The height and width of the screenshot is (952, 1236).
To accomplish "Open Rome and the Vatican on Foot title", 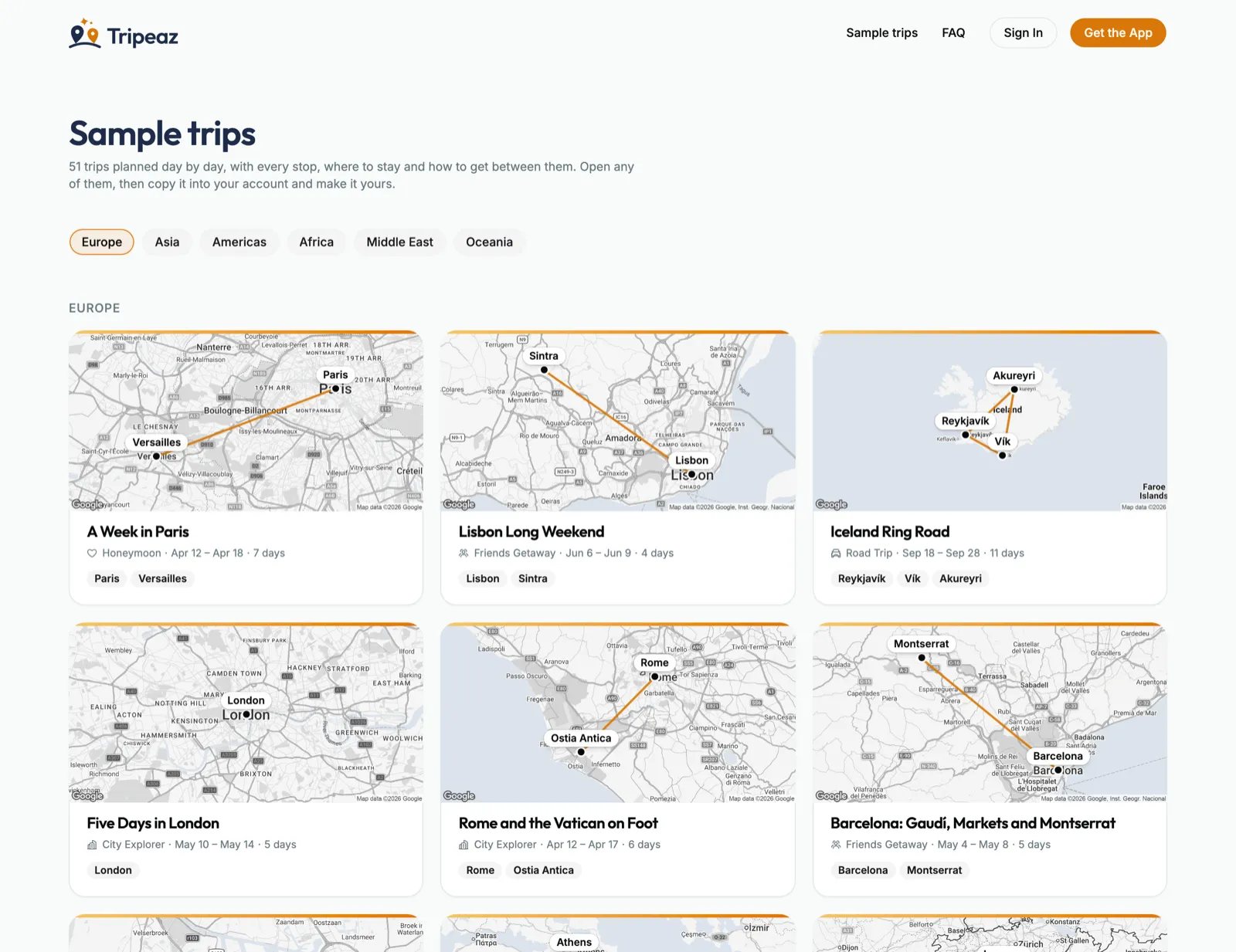I will tap(559, 824).
